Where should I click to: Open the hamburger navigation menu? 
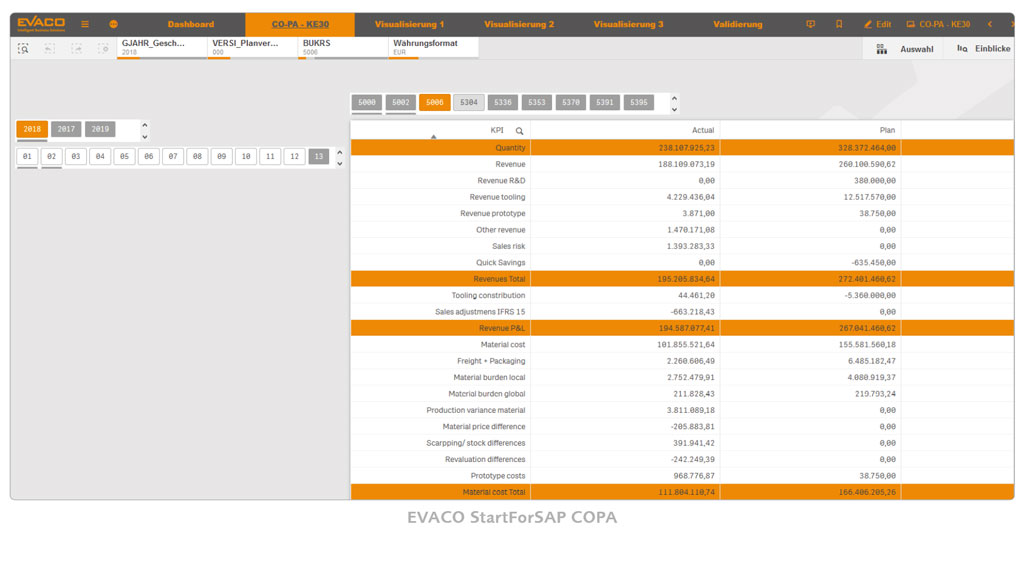[x=85, y=24]
